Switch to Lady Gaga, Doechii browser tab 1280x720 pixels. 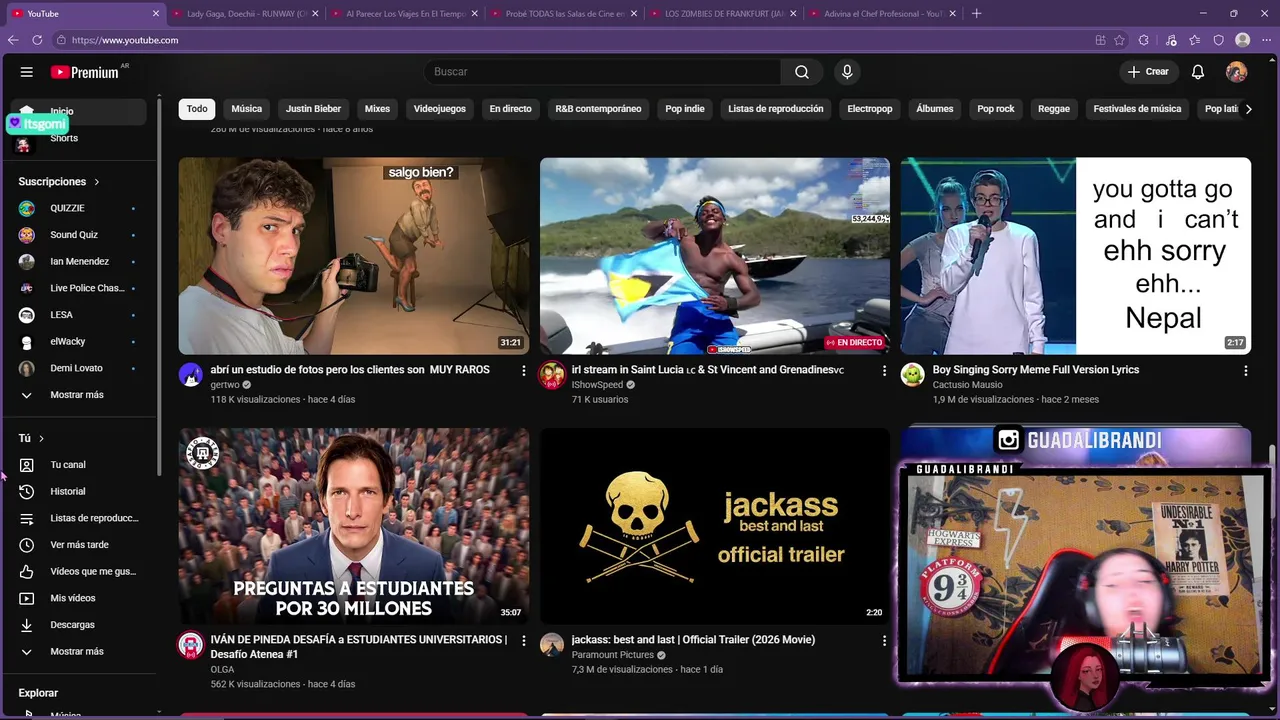click(245, 14)
